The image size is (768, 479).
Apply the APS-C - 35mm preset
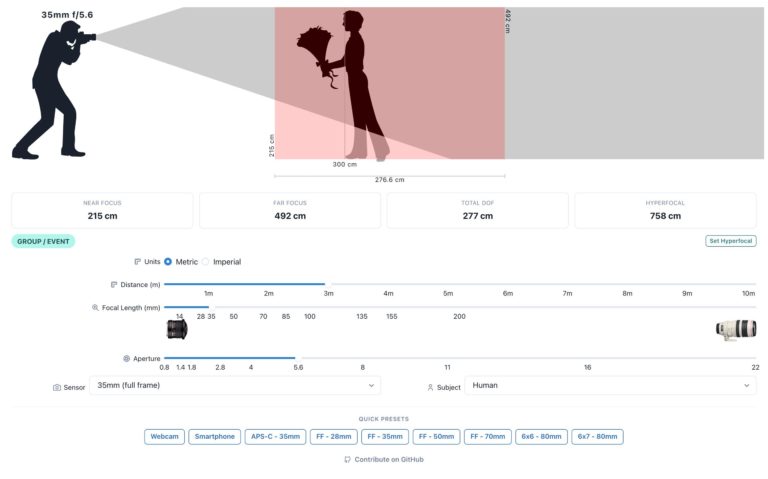pos(275,436)
